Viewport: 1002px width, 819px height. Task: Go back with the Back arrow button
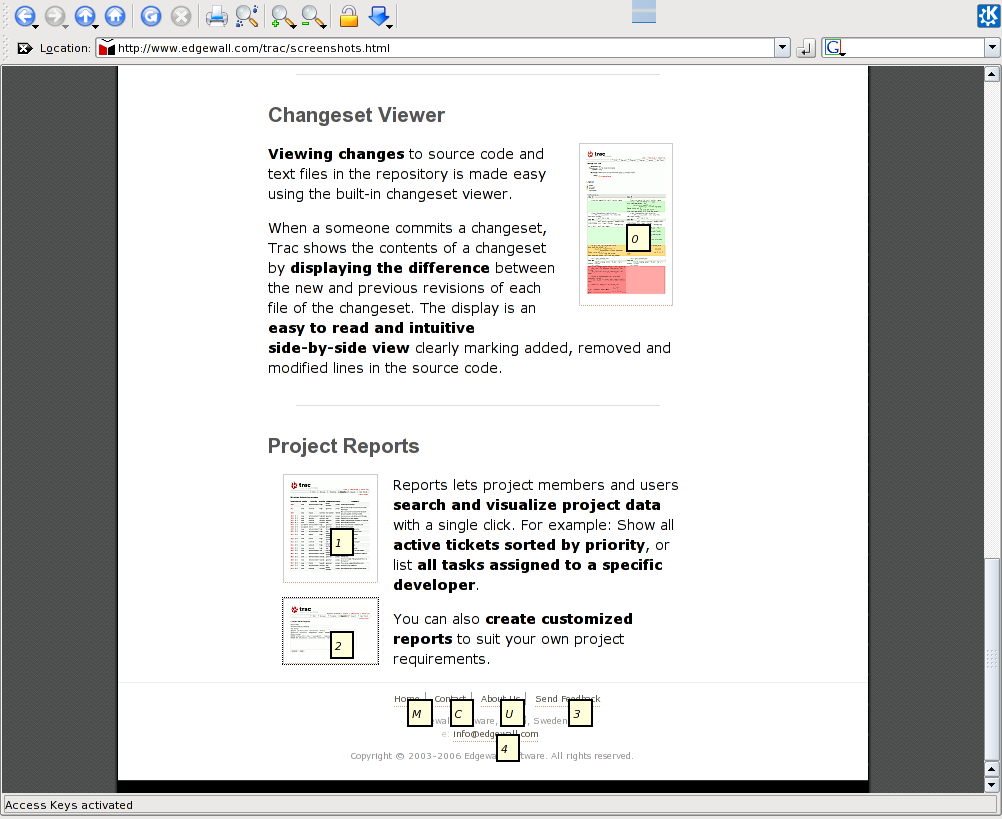pyautogui.click(x=24, y=16)
